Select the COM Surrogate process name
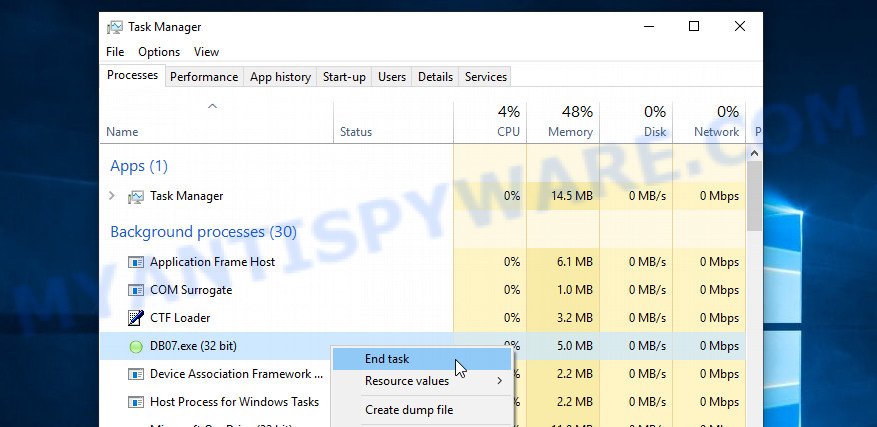877x427 pixels. point(191,290)
